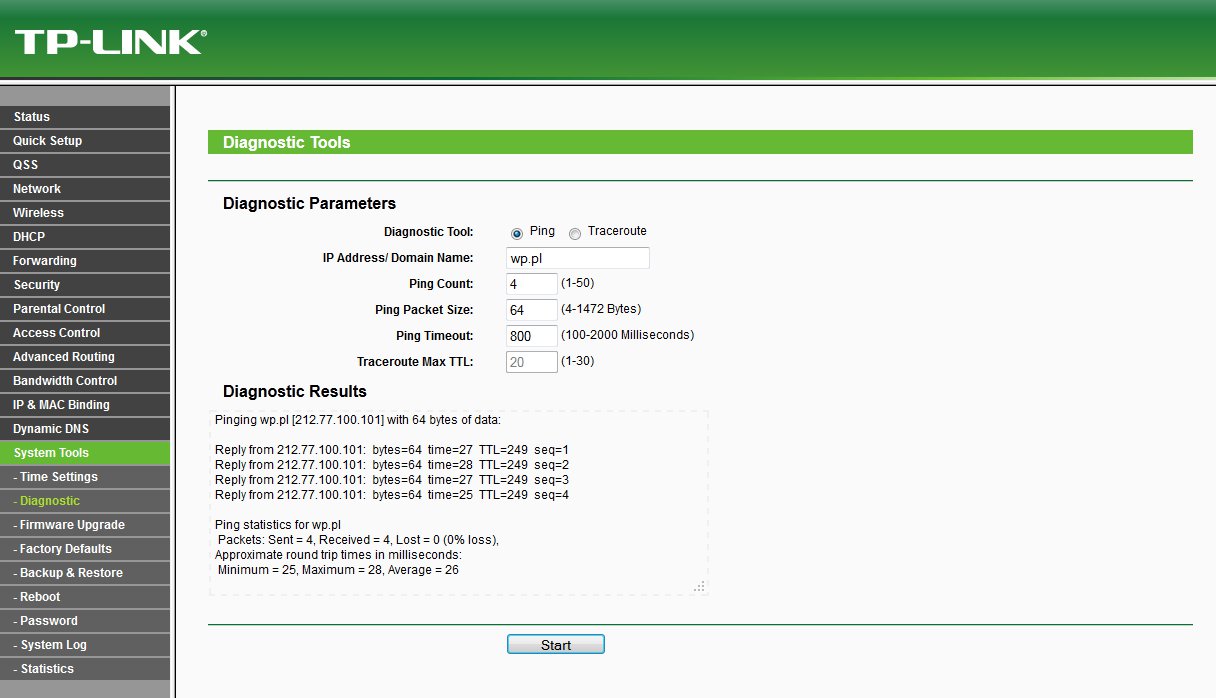Open the Advanced Routing menu
Image resolution: width=1216 pixels, height=698 pixels.
point(85,357)
